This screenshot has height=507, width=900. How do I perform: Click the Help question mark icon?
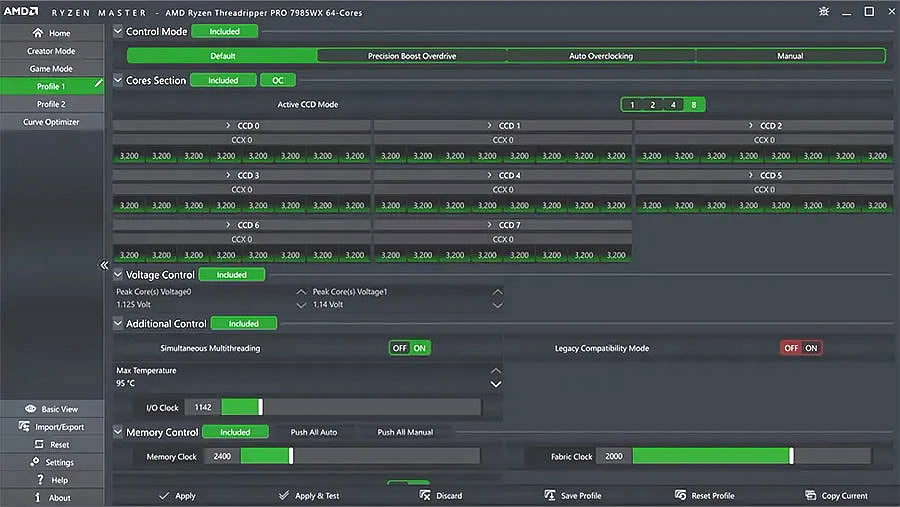coord(40,479)
